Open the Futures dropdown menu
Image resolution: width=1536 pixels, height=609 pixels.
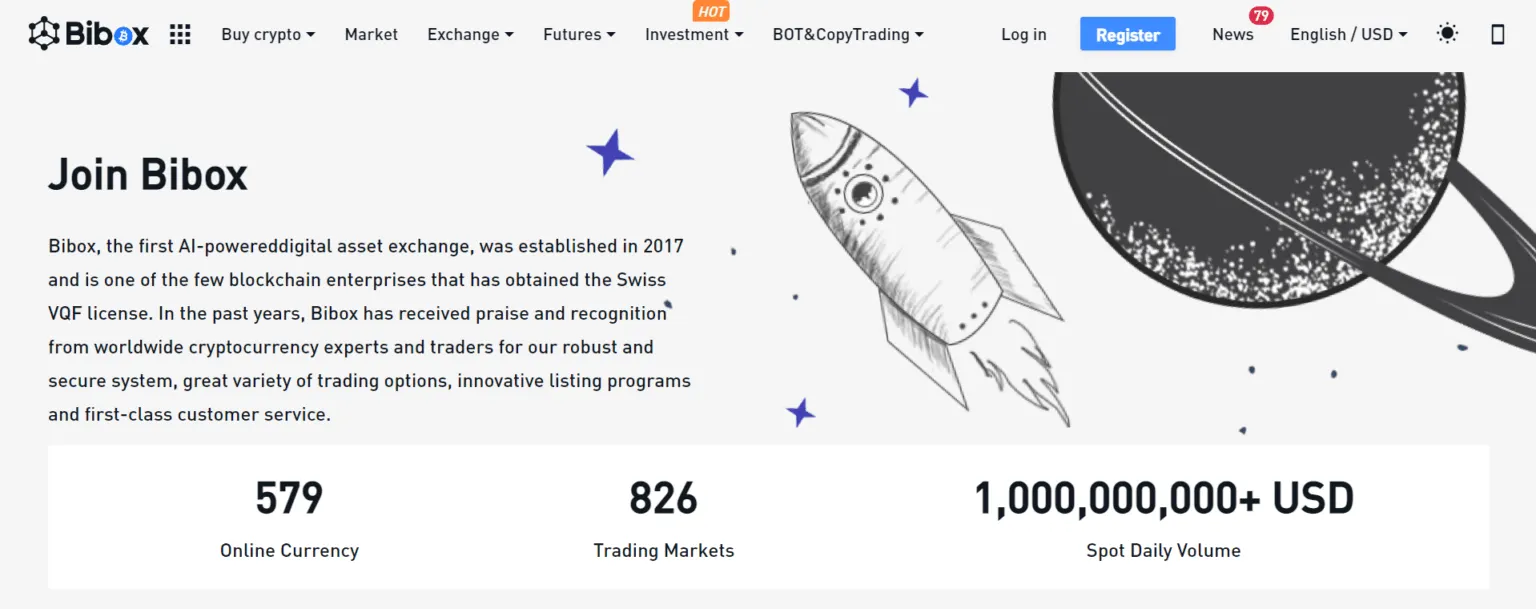point(579,34)
